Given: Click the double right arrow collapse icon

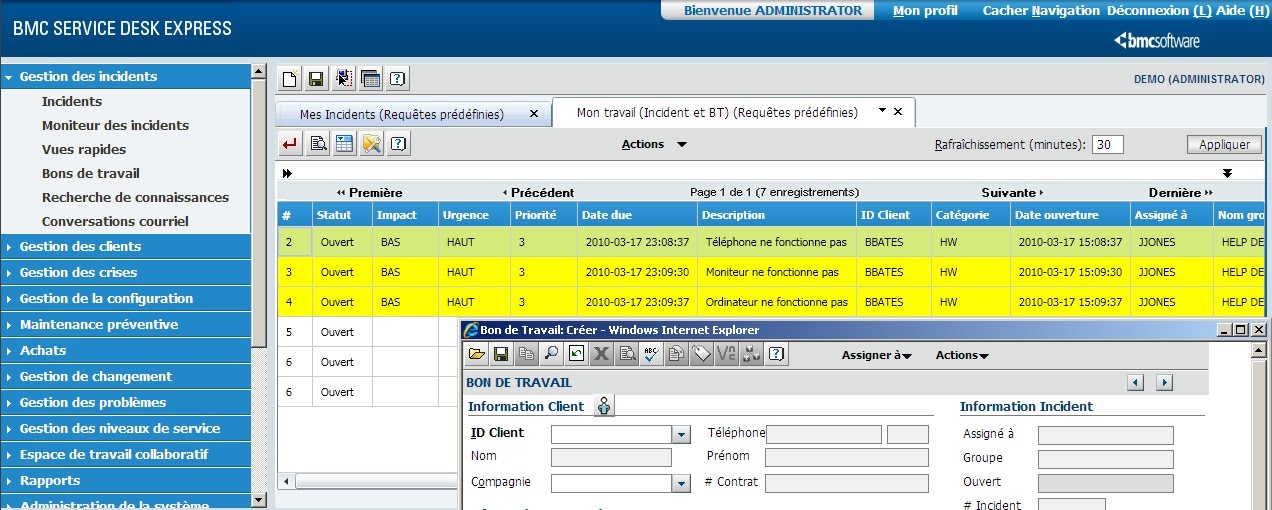Looking at the screenshot, I should [x=288, y=173].
